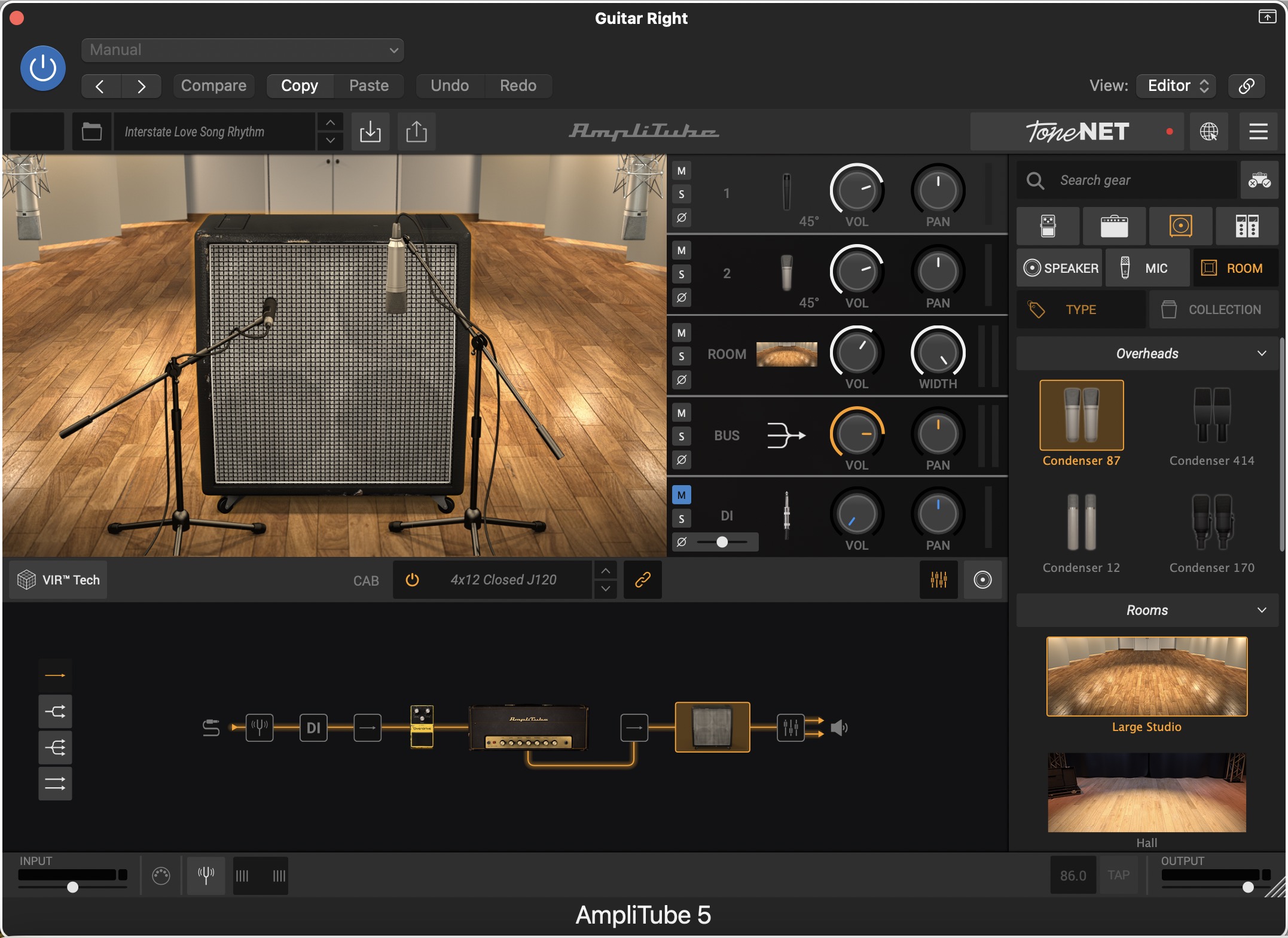Switch to the ROOM tab
Image resolution: width=1288 pixels, height=938 pixels.
1236,268
